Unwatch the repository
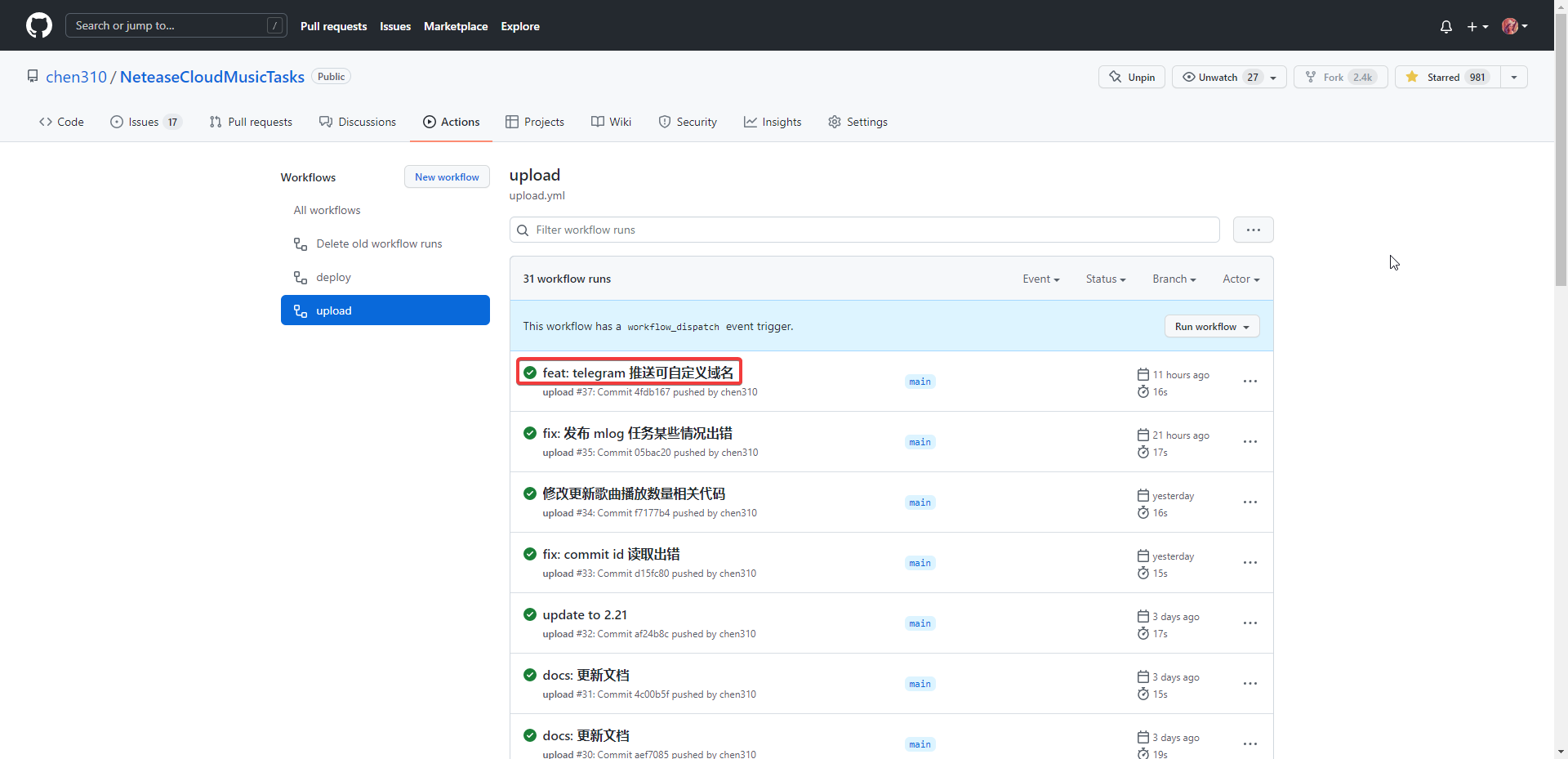This screenshot has height=759, width=1568. click(x=1217, y=76)
